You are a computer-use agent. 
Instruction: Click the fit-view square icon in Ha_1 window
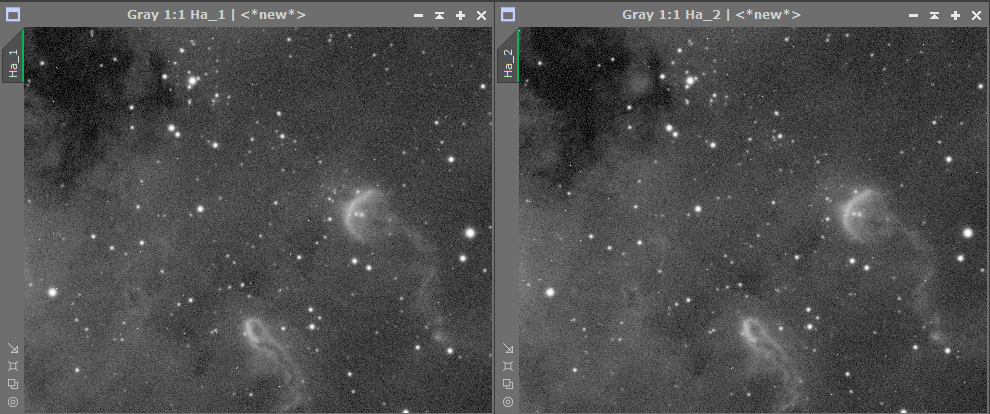(x=13, y=366)
